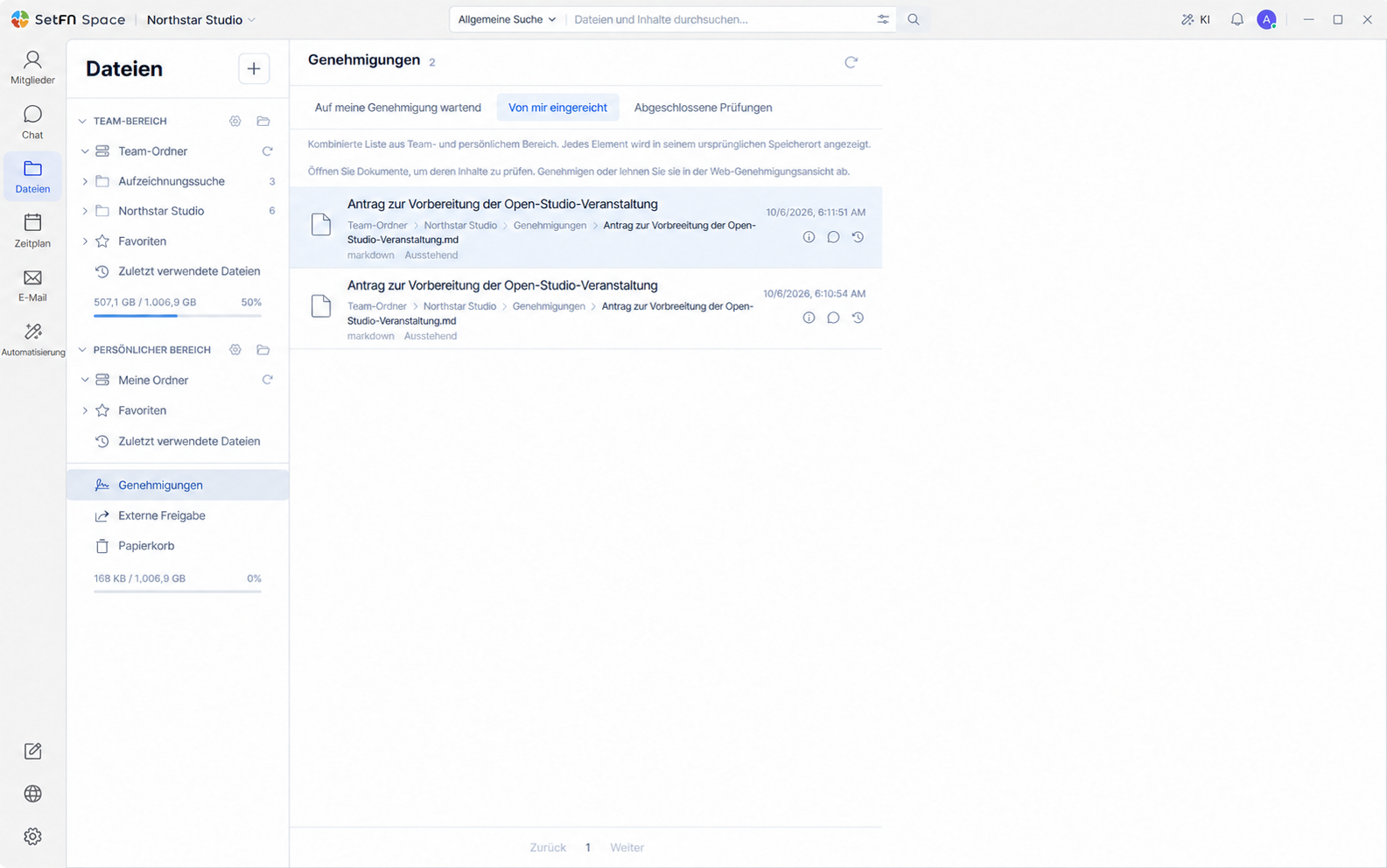Open the E-Mail section
The height and width of the screenshot is (868, 1387).
(32, 285)
